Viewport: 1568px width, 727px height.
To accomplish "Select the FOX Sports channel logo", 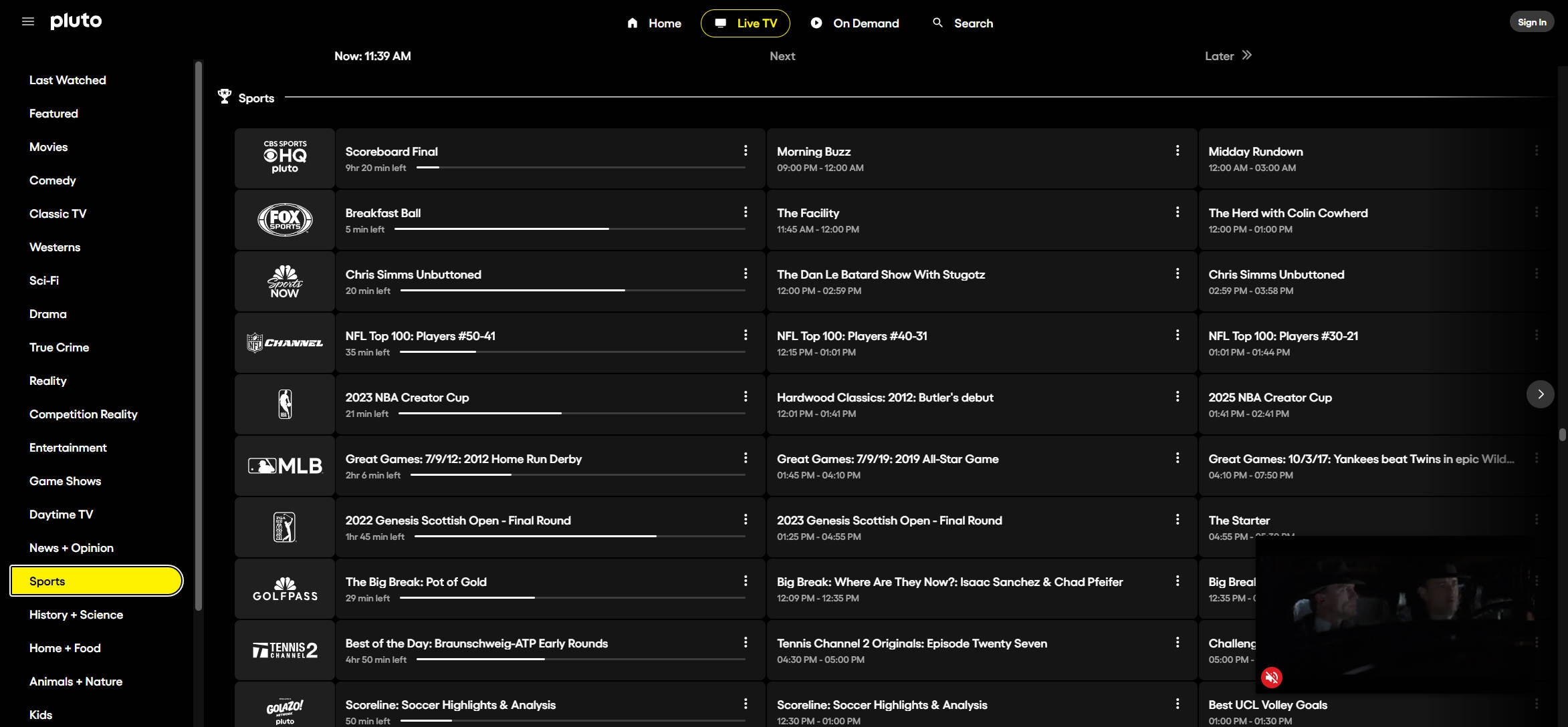I will [x=285, y=219].
